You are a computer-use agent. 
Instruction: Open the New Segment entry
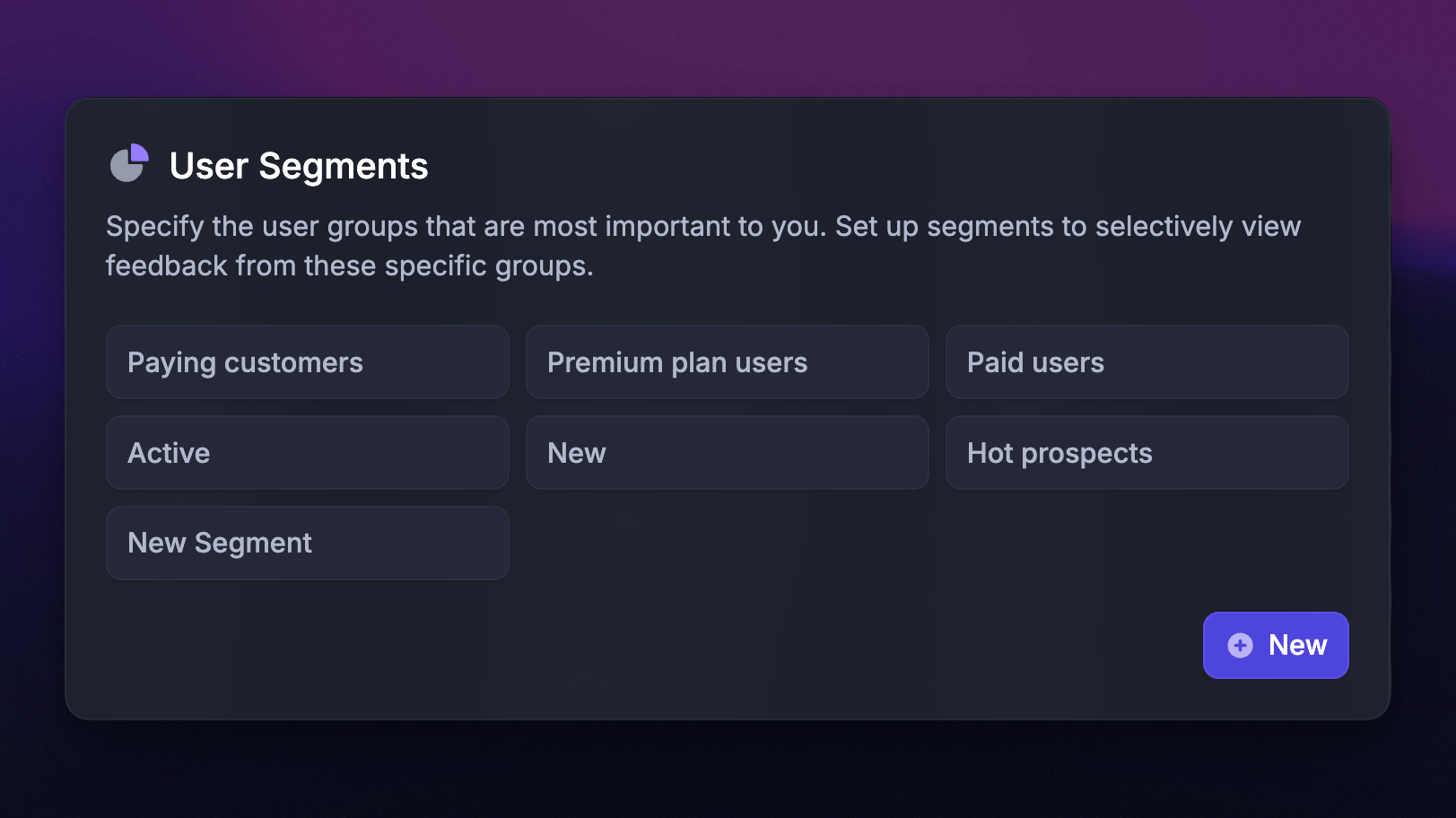[307, 544]
